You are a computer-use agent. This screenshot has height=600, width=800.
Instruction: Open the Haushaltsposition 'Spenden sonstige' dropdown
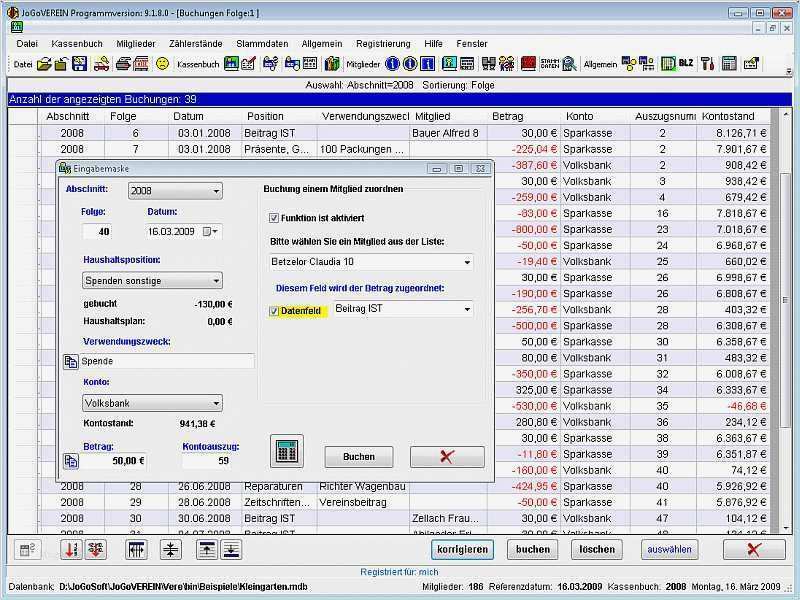pyautogui.click(x=216, y=281)
